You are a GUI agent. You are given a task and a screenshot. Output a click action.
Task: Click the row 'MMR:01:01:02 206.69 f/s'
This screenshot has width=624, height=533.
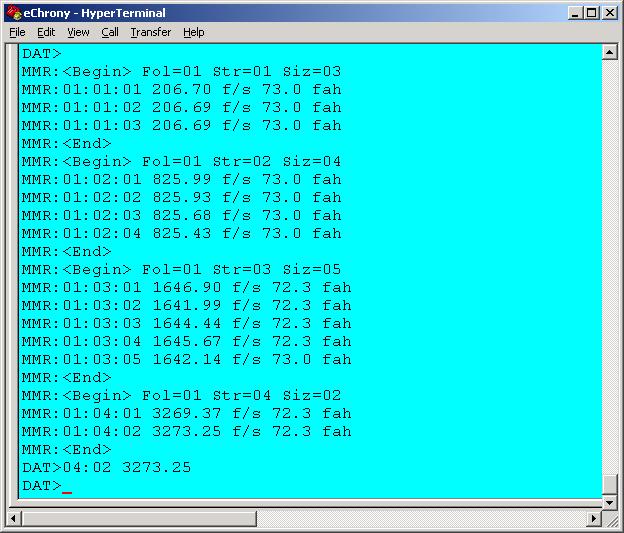tap(181, 107)
